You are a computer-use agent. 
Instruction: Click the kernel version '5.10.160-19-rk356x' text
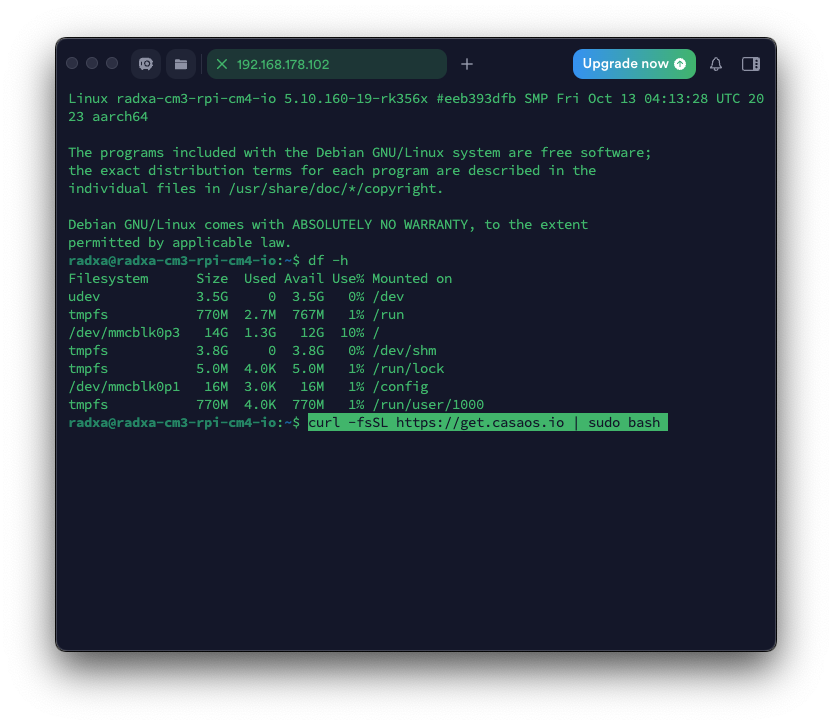pos(356,99)
